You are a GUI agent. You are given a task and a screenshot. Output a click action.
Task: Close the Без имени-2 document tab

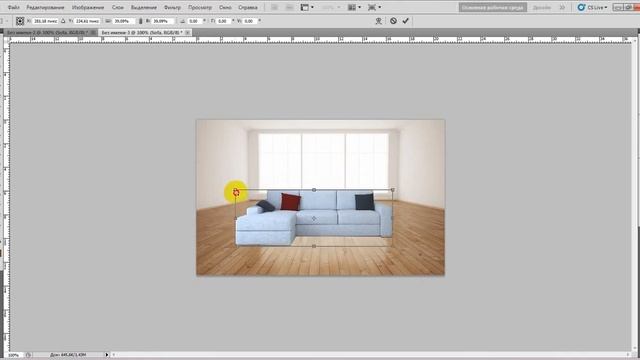coord(93,32)
